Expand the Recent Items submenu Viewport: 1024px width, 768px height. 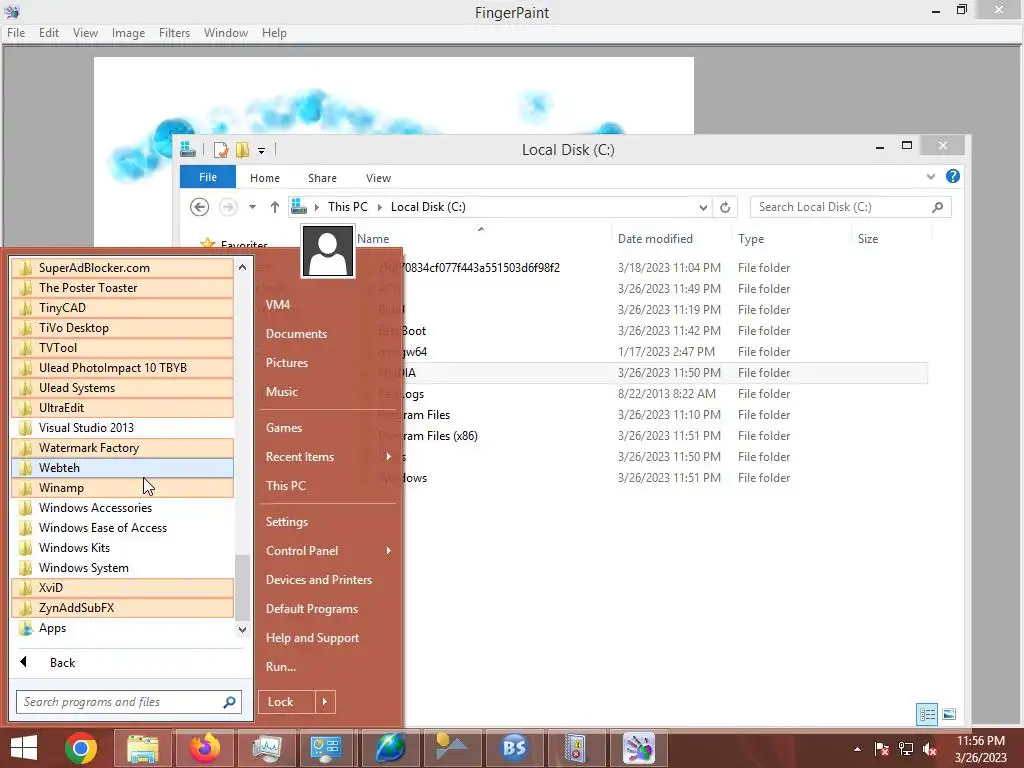(389, 456)
